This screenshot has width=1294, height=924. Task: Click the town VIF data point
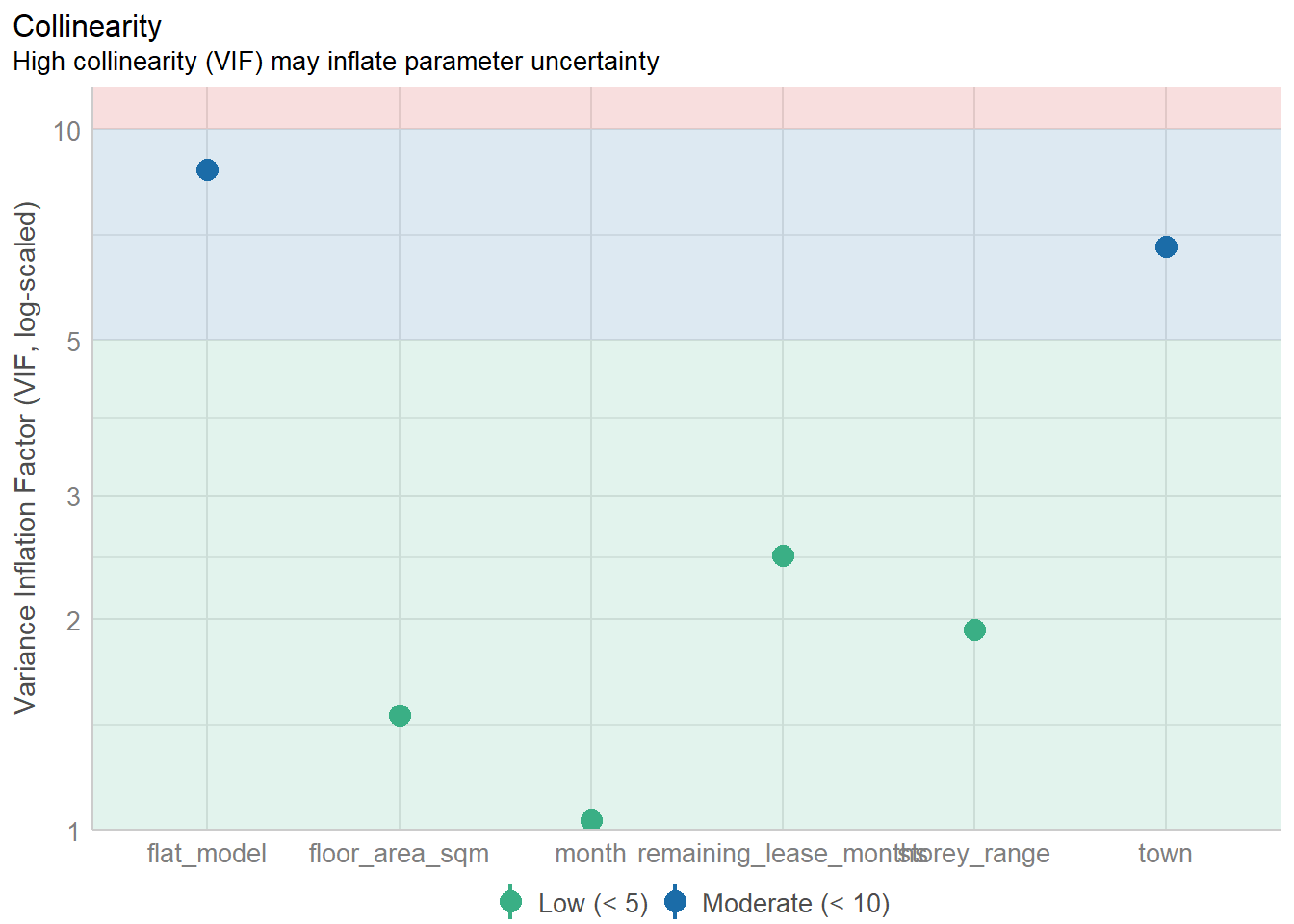1166,247
